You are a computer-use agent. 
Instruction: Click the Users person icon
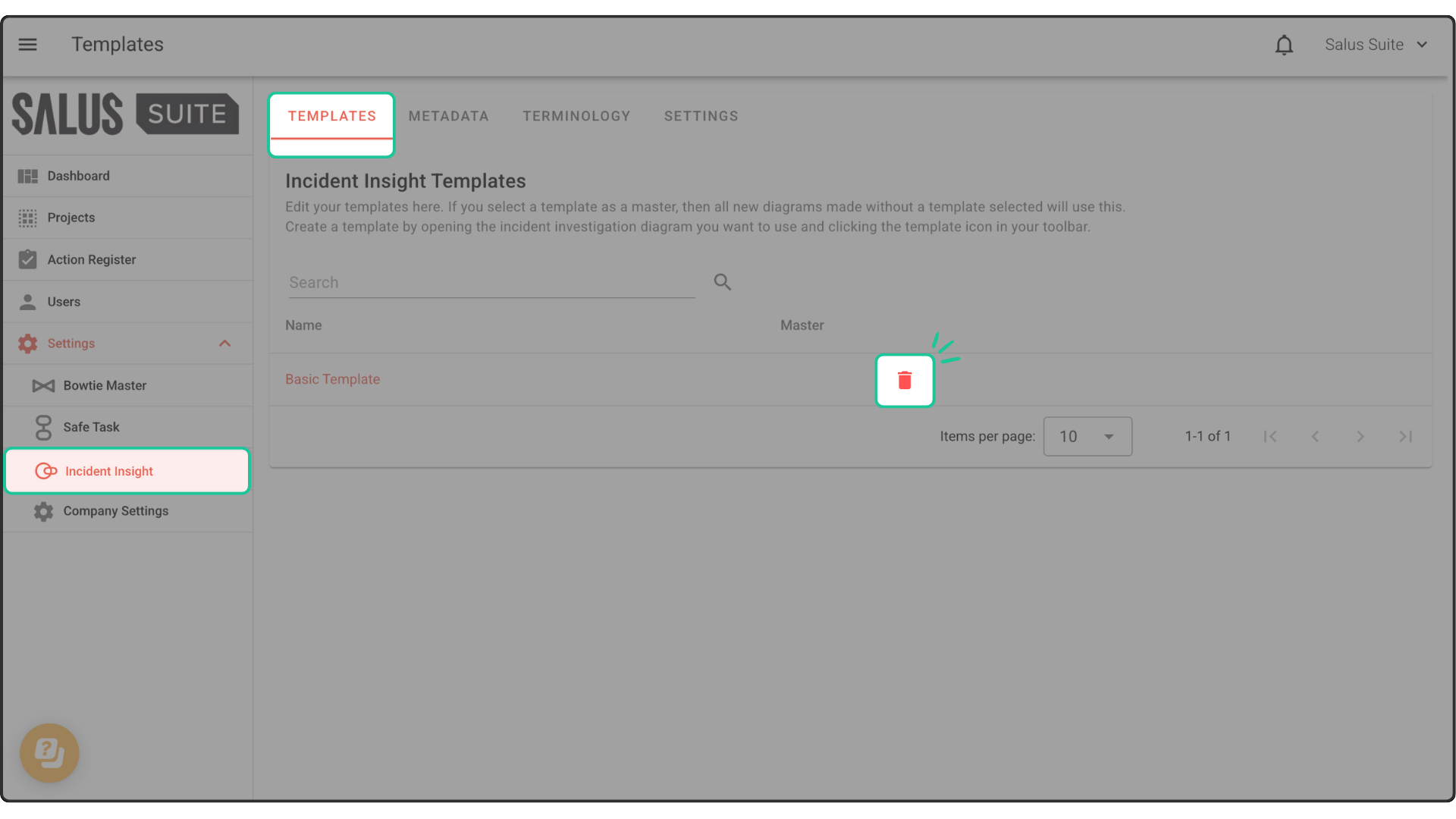[28, 302]
